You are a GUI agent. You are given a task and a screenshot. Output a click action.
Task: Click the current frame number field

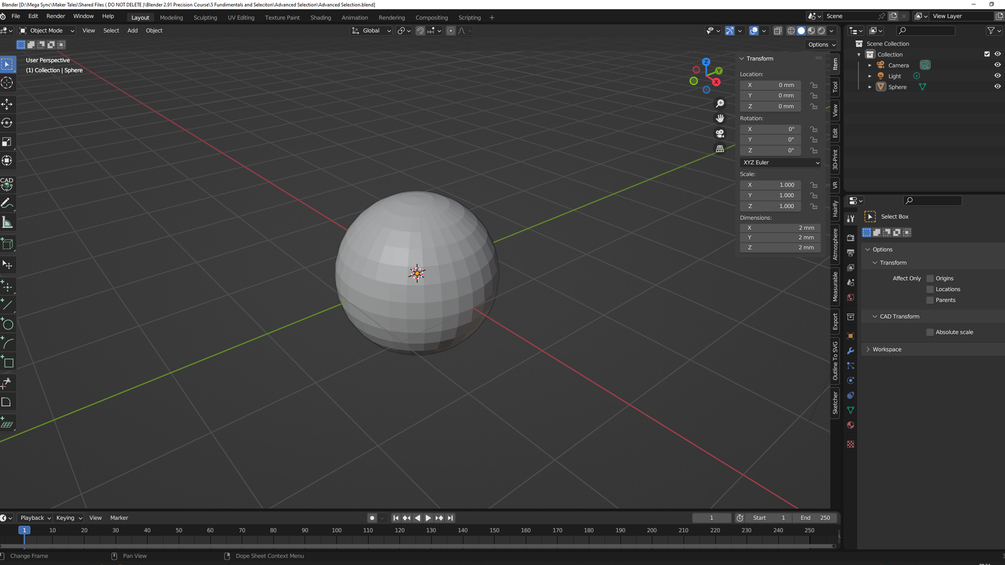pos(711,518)
